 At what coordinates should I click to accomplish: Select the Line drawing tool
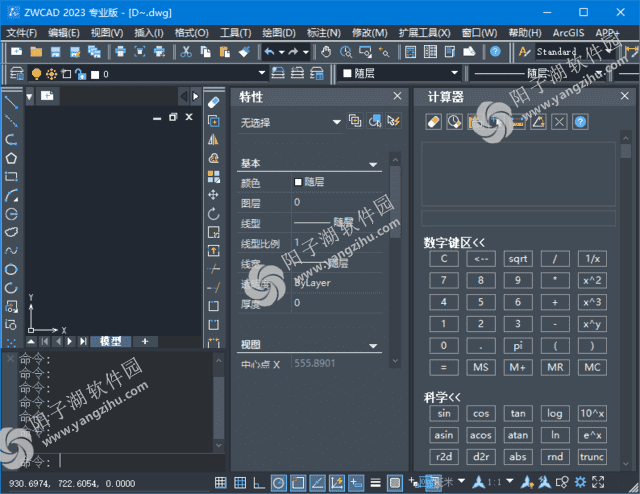coord(11,102)
